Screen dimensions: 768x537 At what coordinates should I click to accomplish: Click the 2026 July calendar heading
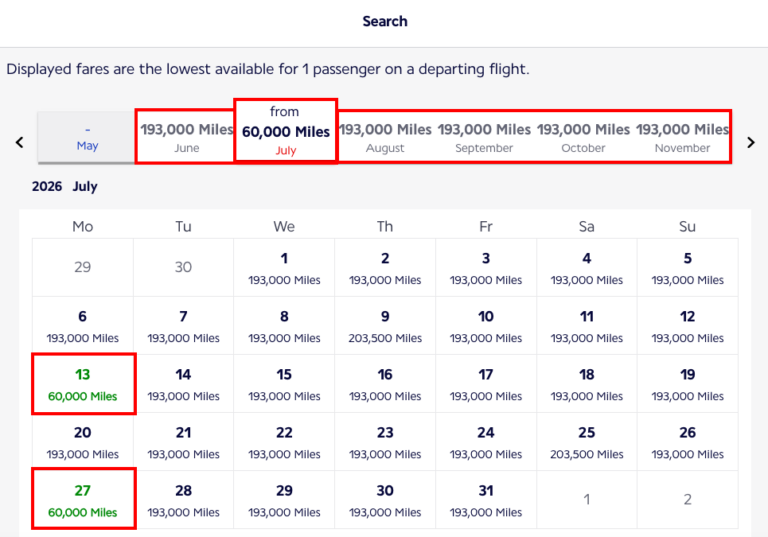[65, 187]
